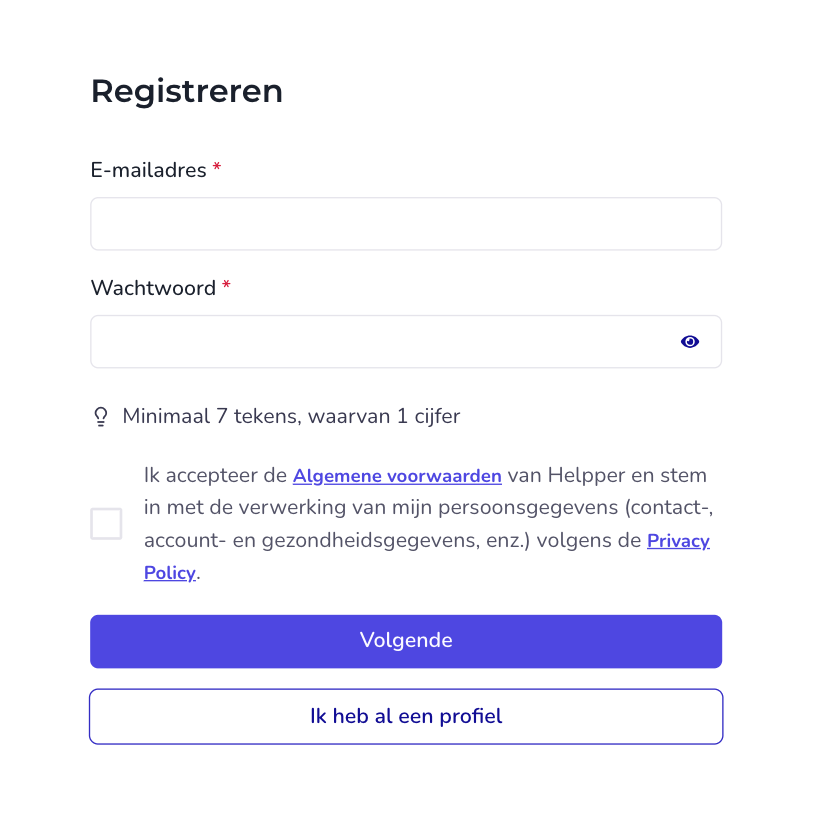Open the Algemene voorwaarden link
The height and width of the screenshot is (838, 820).
[x=396, y=475]
